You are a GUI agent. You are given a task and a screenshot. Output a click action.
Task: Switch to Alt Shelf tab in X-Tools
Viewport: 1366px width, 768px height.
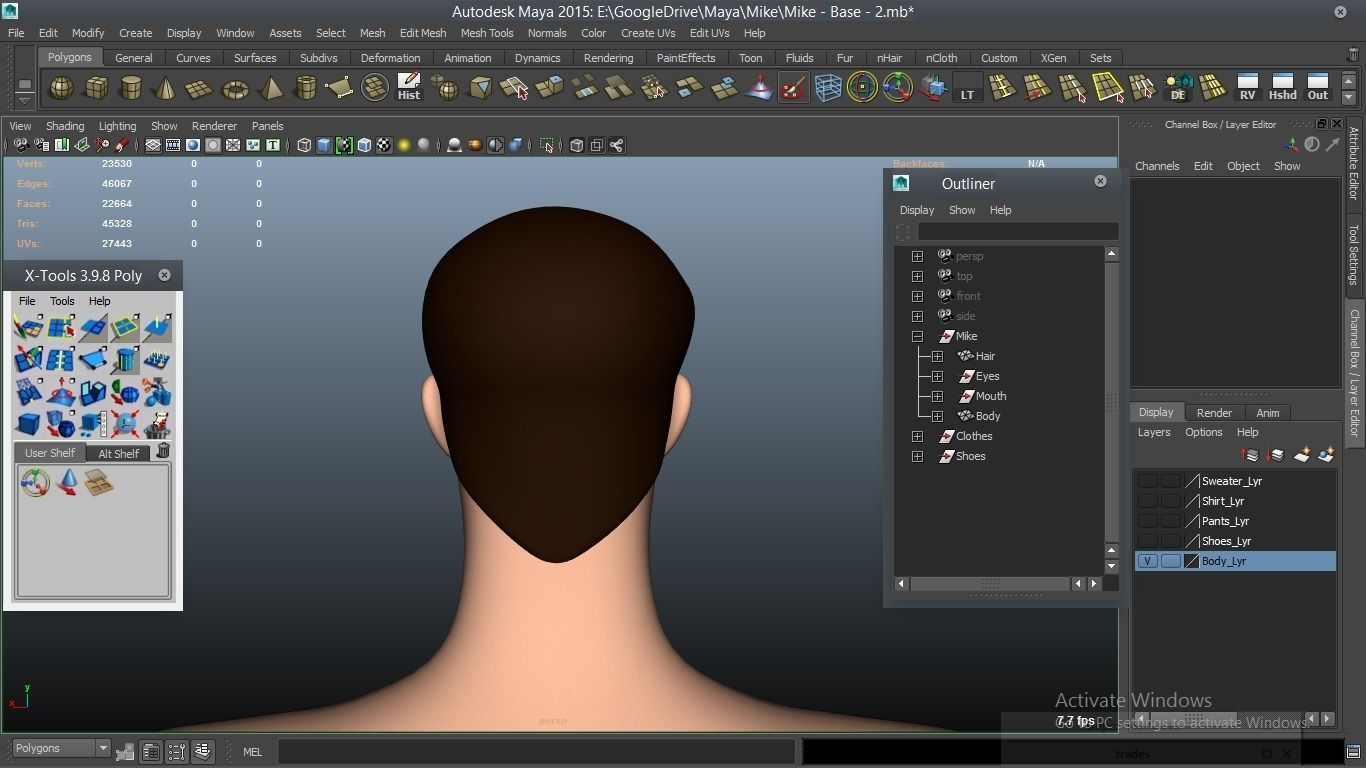pos(118,453)
